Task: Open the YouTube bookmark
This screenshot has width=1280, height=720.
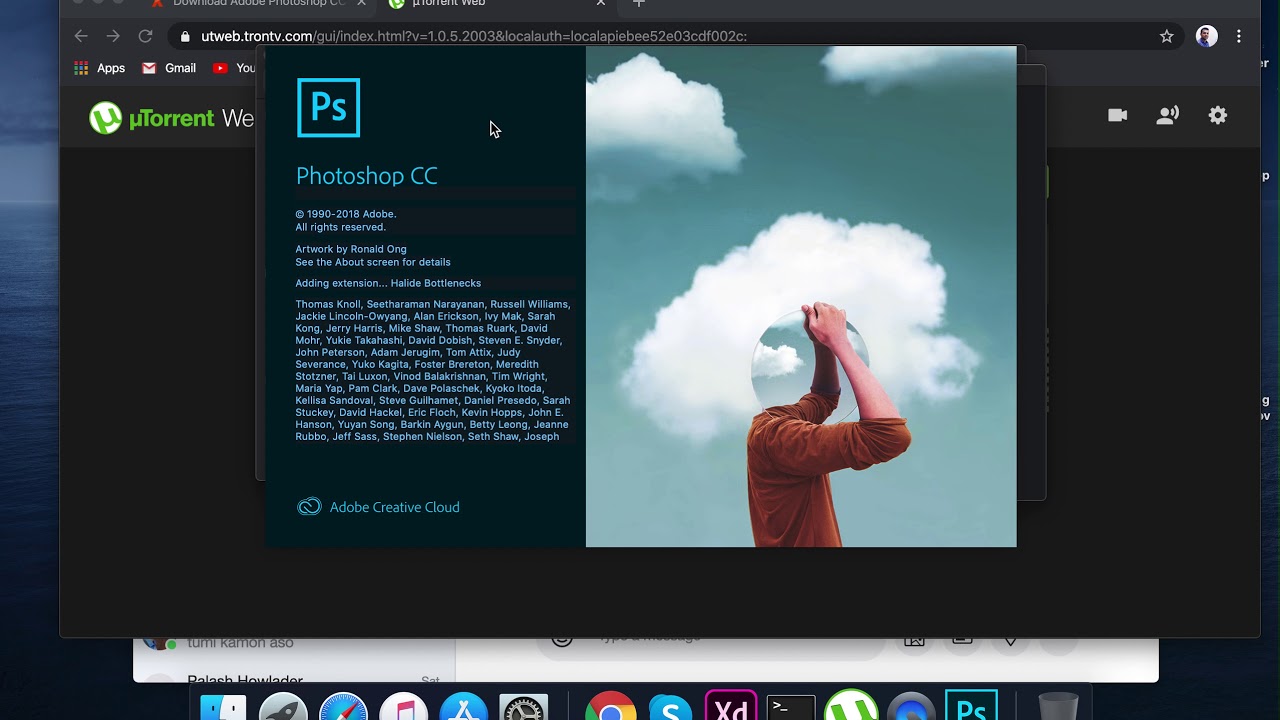Action: [234, 68]
